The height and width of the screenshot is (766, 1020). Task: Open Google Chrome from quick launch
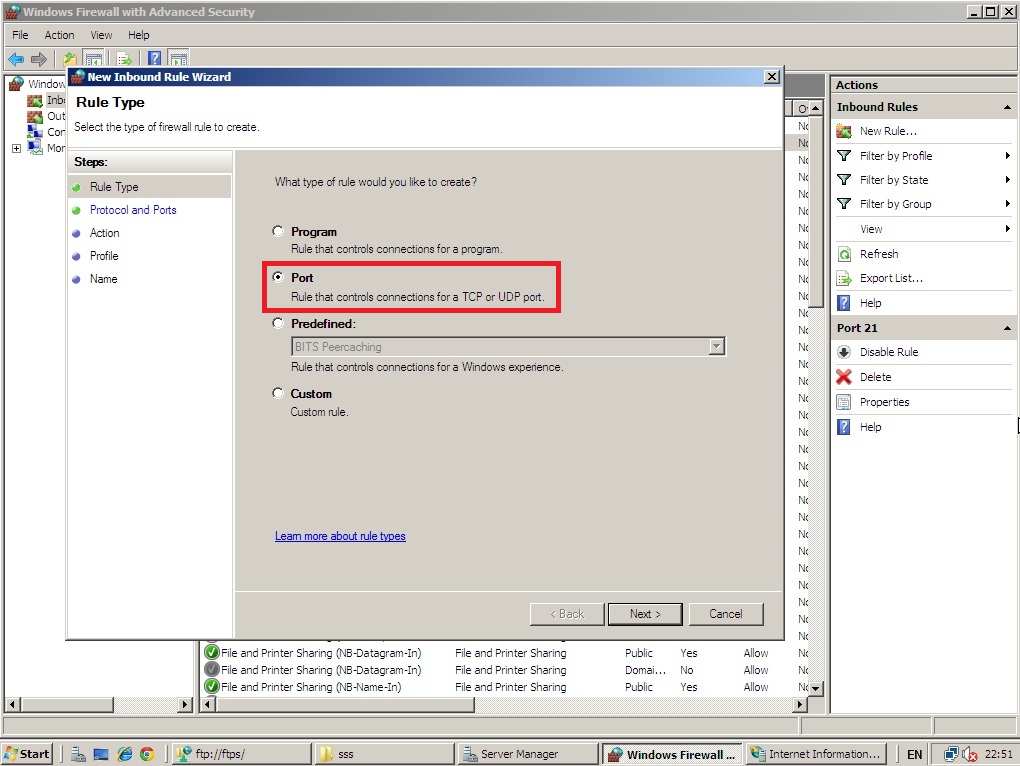click(x=147, y=754)
